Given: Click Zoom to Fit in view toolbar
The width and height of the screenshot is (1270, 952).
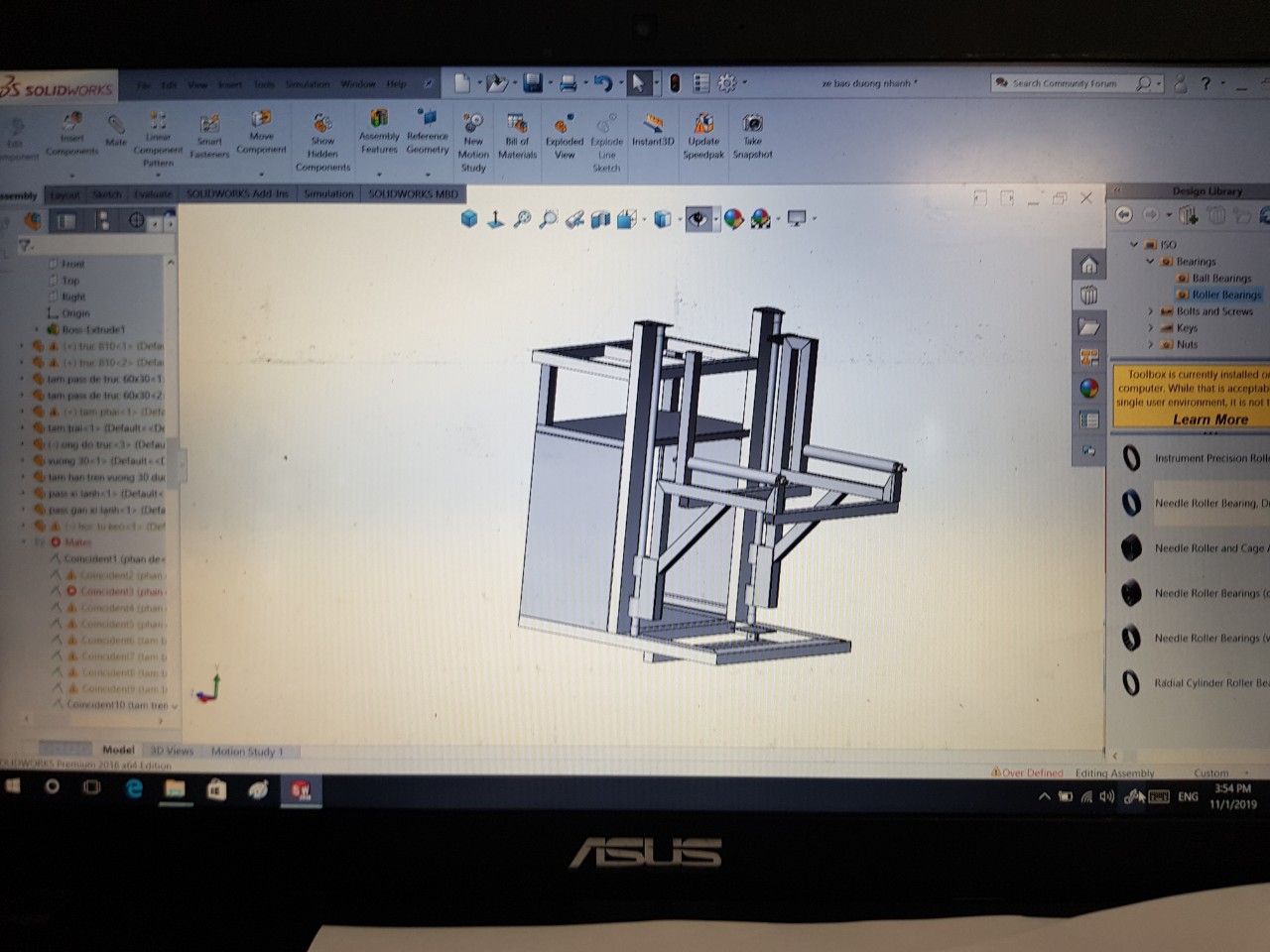Looking at the screenshot, I should (522, 219).
